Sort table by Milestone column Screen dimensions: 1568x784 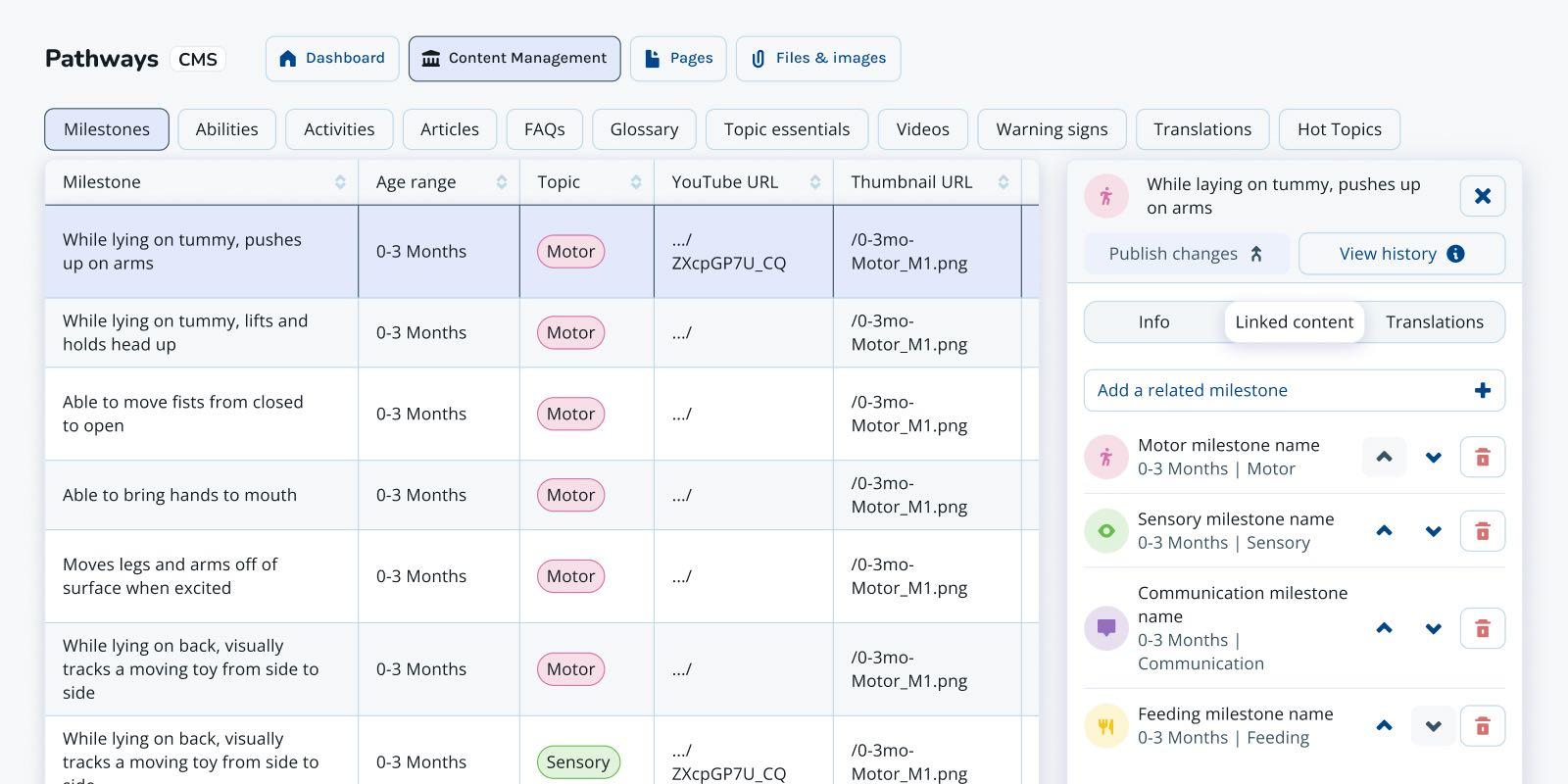point(340,182)
